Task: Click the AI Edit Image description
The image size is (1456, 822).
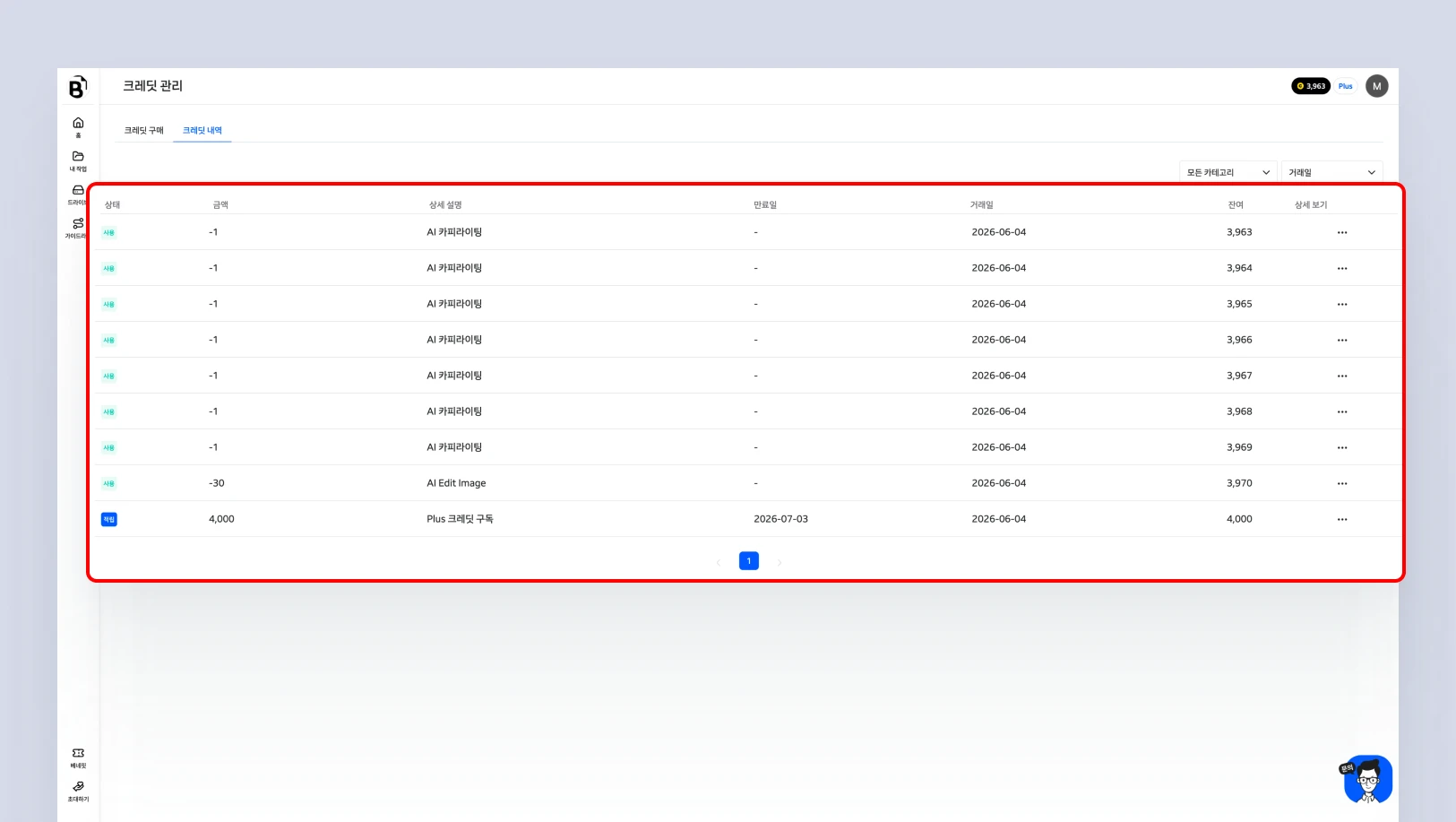Action: click(456, 483)
